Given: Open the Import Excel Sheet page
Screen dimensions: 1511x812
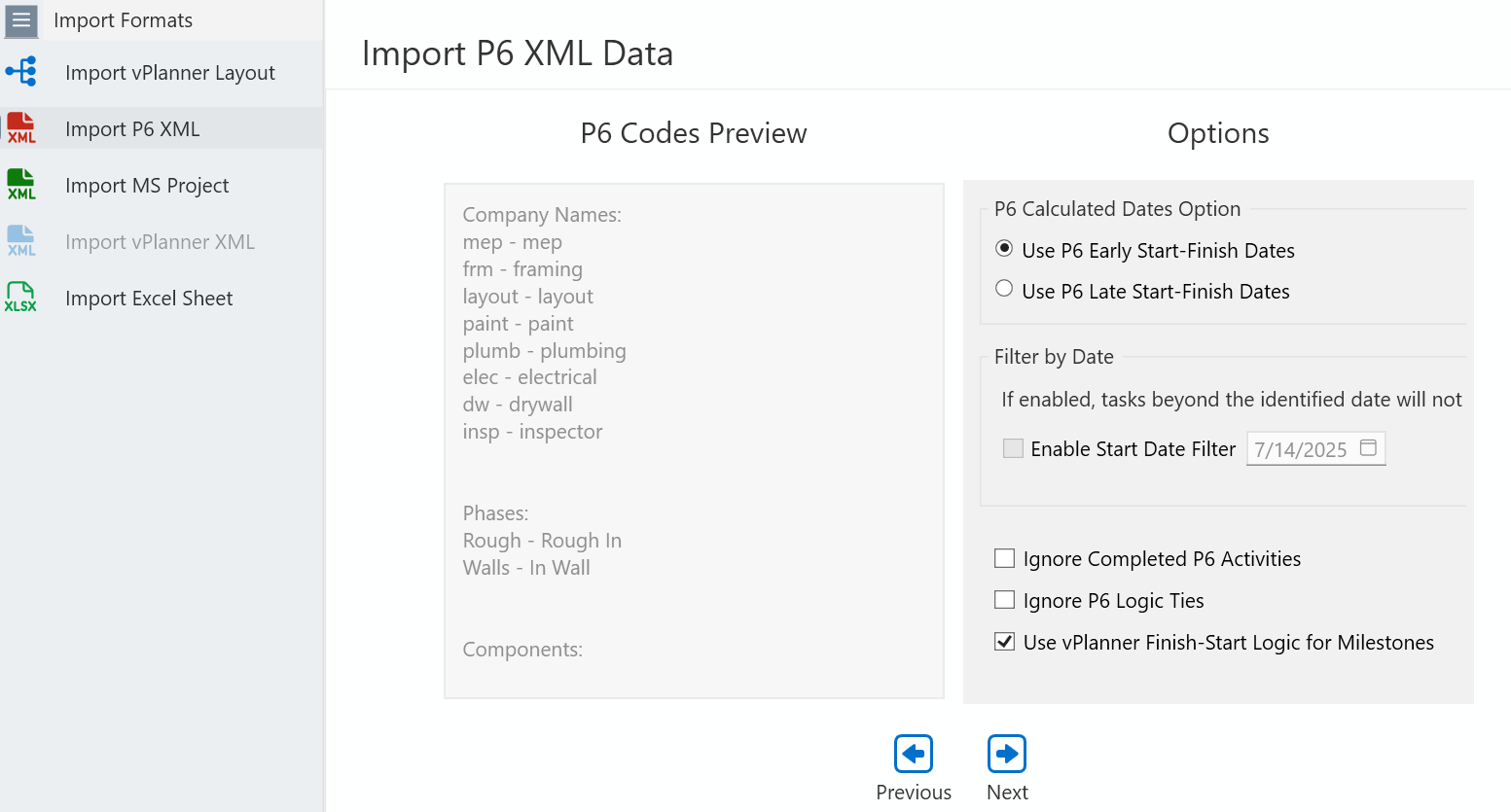Looking at the screenshot, I should click(148, 298).
